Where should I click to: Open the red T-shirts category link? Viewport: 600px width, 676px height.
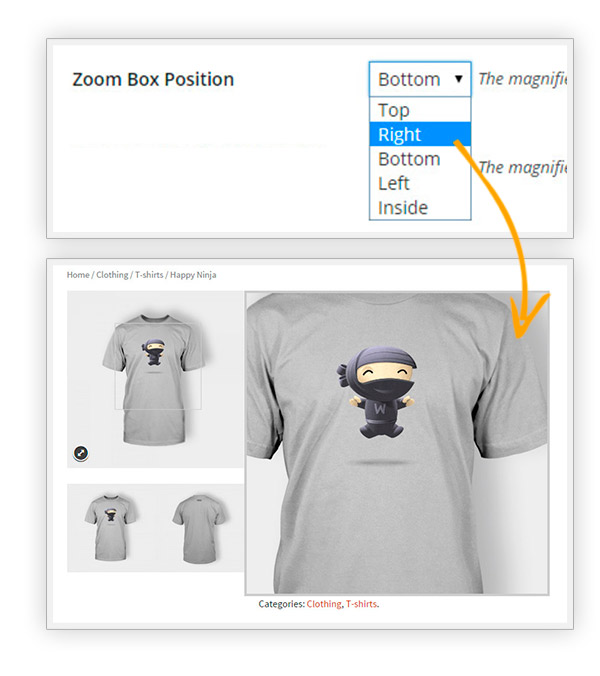(x=361, y=604)
